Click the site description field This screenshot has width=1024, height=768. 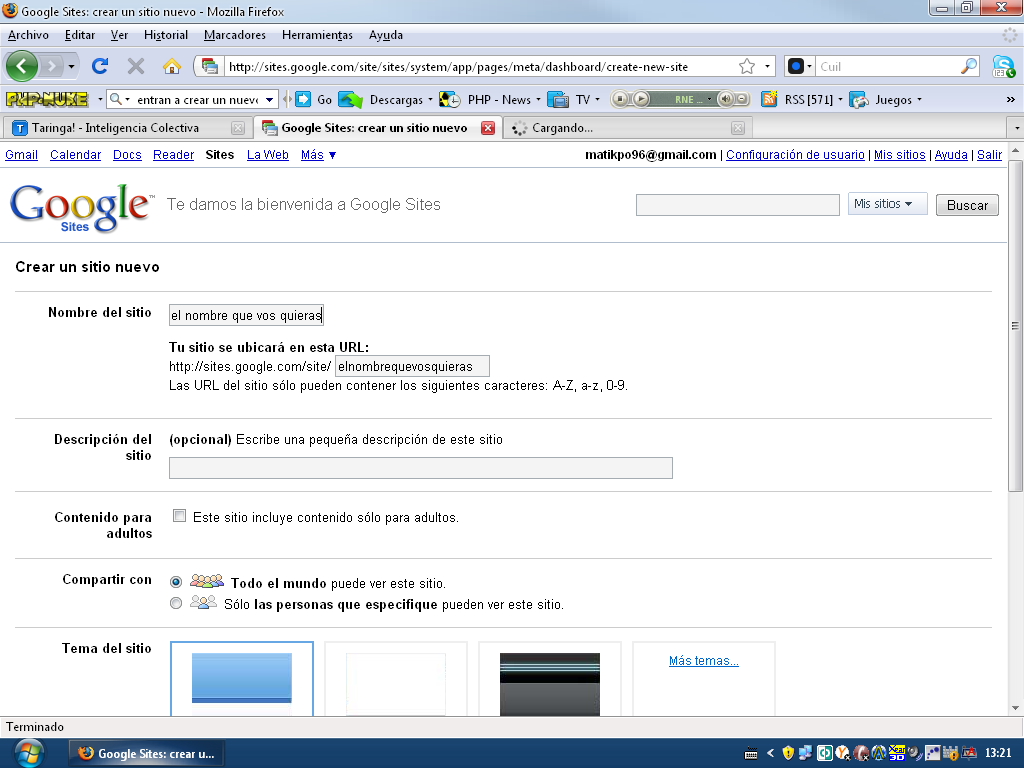(421, 468)
